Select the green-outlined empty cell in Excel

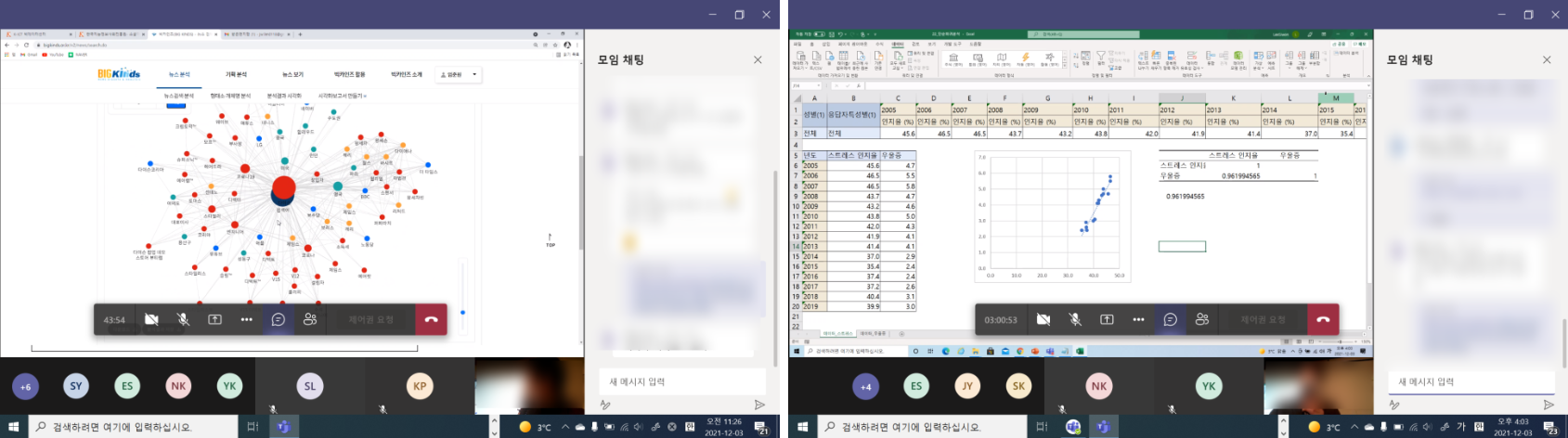click(1182, 246)
